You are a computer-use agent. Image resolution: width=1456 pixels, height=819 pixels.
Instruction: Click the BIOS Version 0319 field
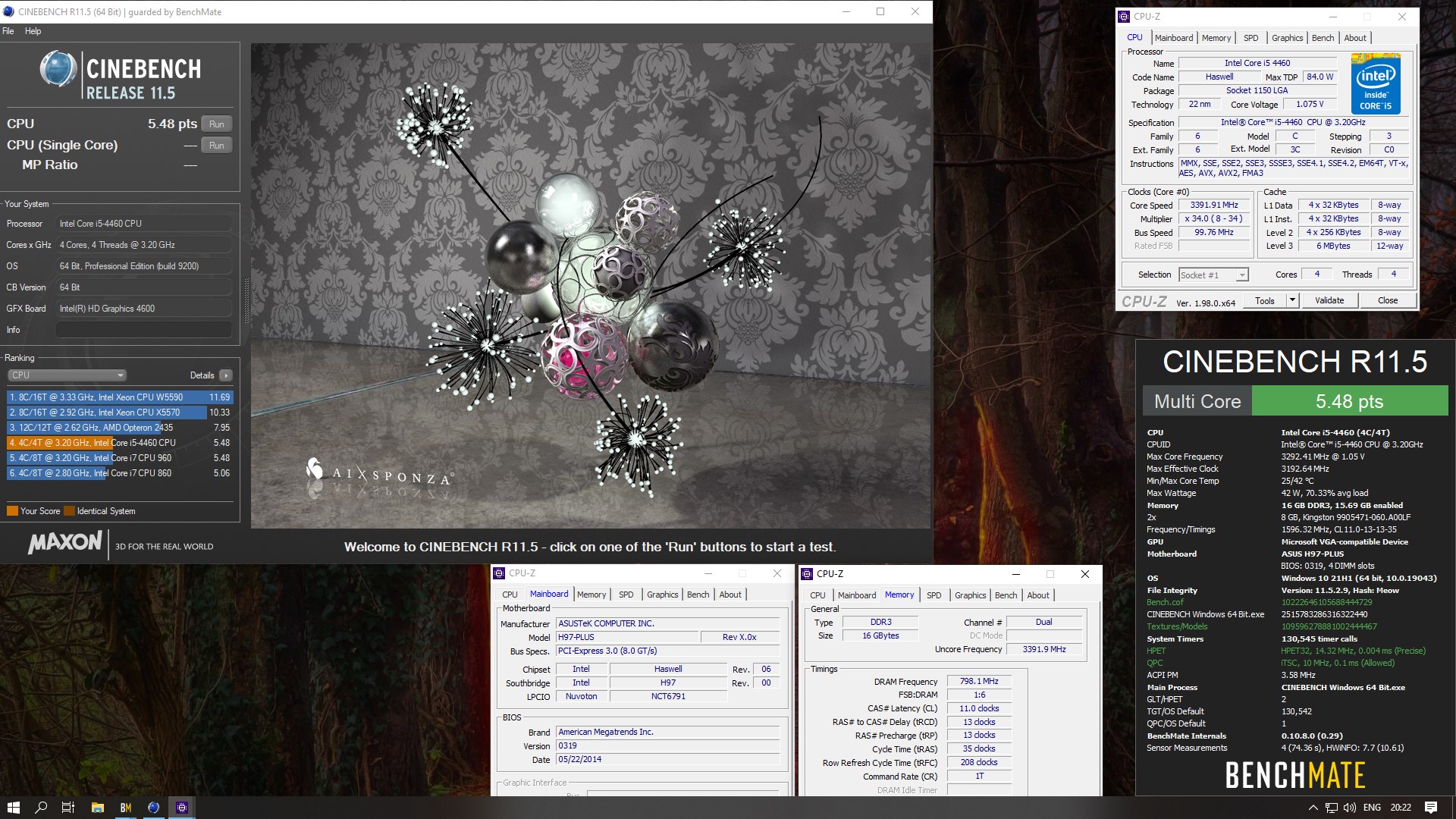coord(668,745)
